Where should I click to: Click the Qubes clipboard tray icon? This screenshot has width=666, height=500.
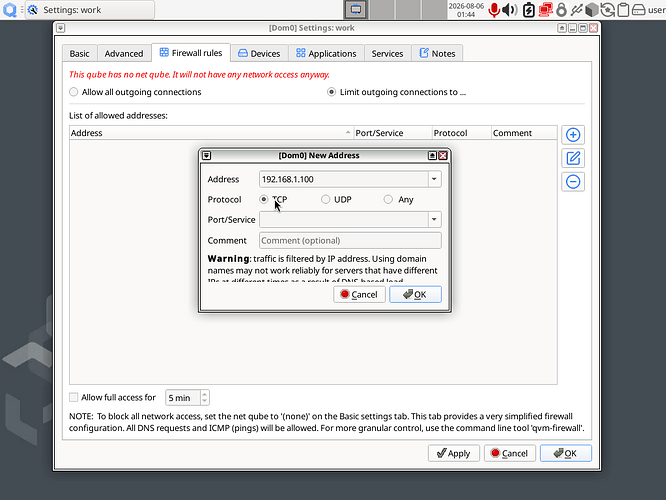(x=623, y=10)
